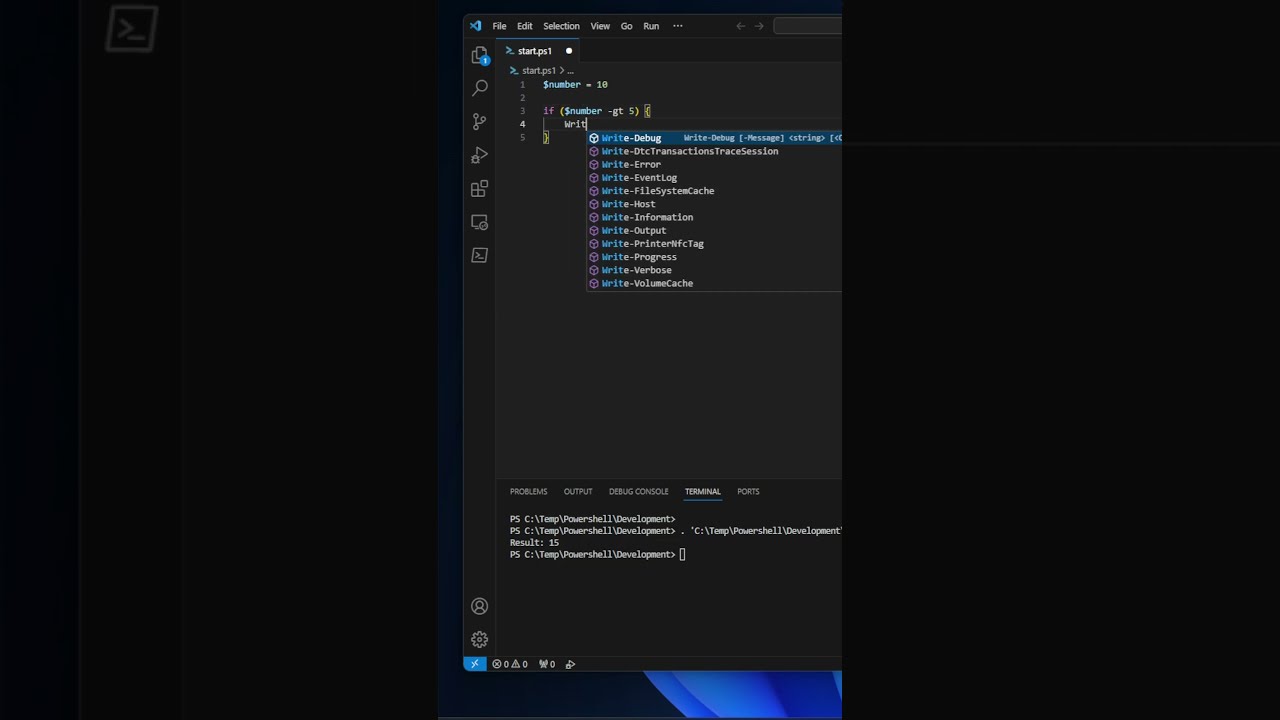The width and height of the screenshot is (1280, 720).
Task: Show errors and warnings count in status bar
Action: [510, 664]
